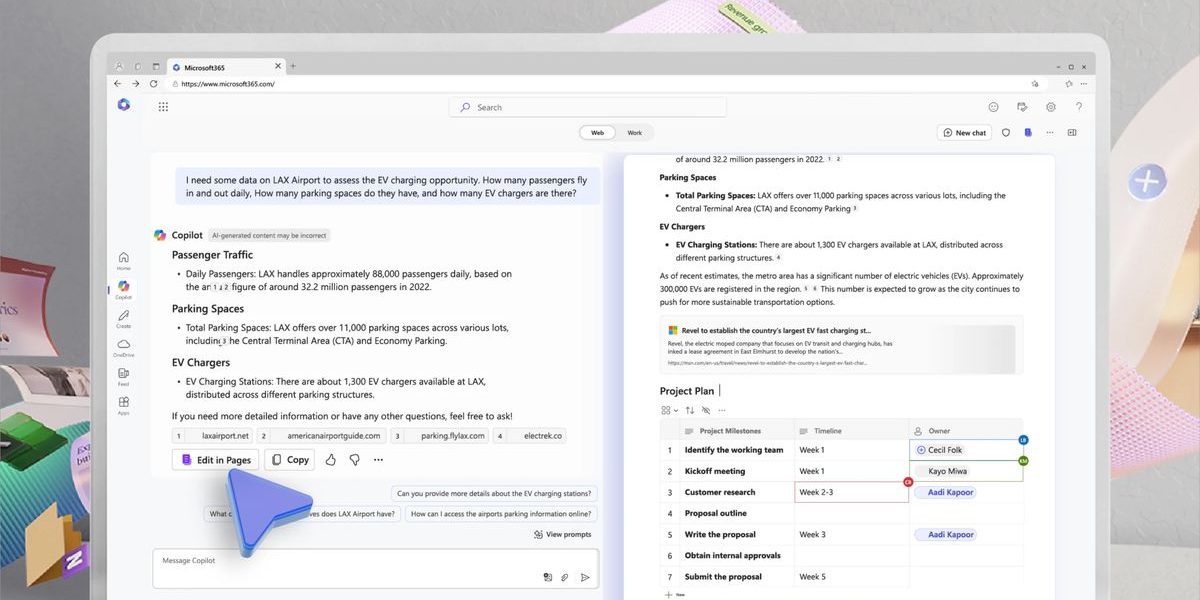Open the laxairport.net source link
This screenshot has height=600, width=1200.
[x=214, y=436]
